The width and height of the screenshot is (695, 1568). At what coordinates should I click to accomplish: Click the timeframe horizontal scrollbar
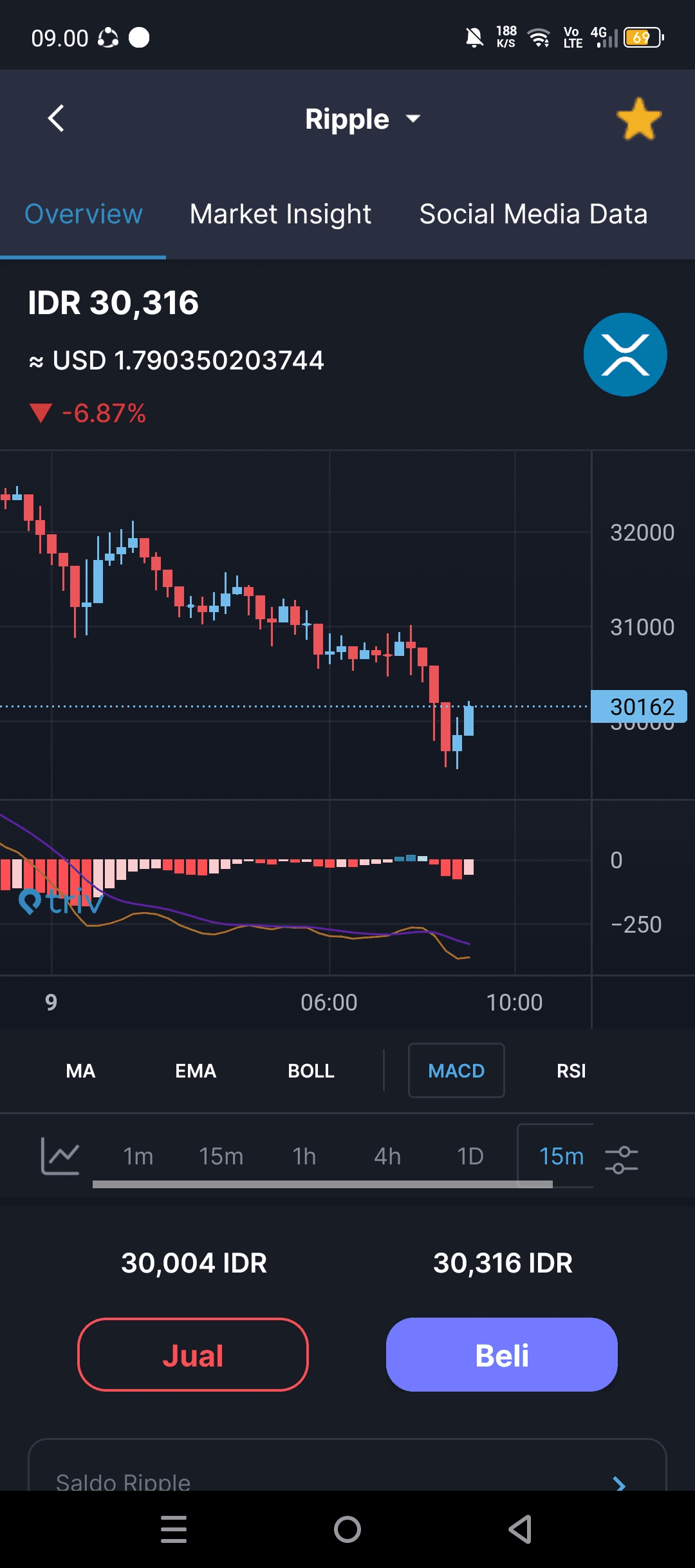coord(322,1184)
